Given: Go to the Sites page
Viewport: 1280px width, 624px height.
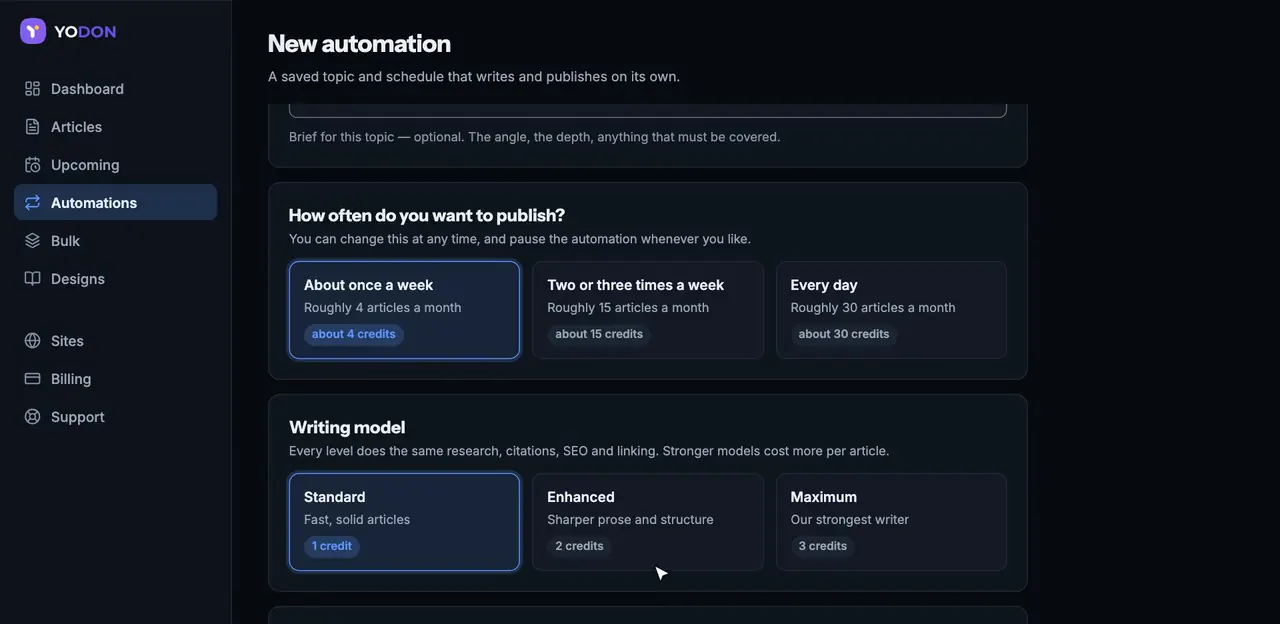Looking at the screenshot, I should [115, 341].
